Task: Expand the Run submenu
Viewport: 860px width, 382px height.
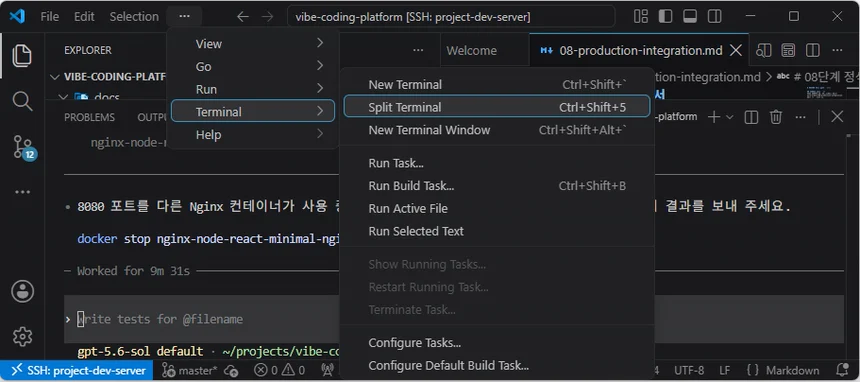Action: pyautogui.click(x=253, y=89)
